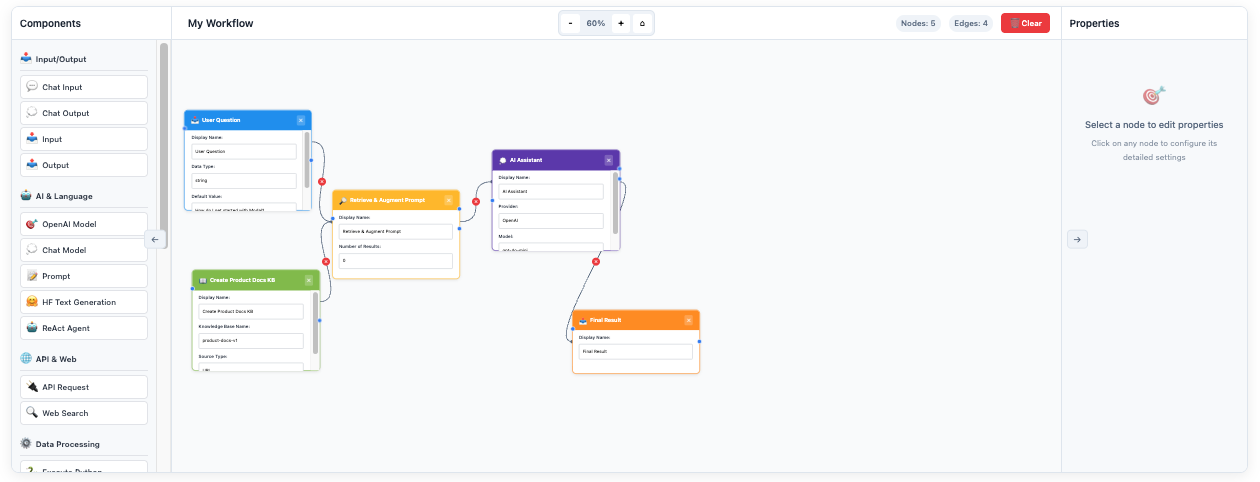Select the OpenAI Model component icon
Screen dimensions: 1260x482
(x=32, y=224)
